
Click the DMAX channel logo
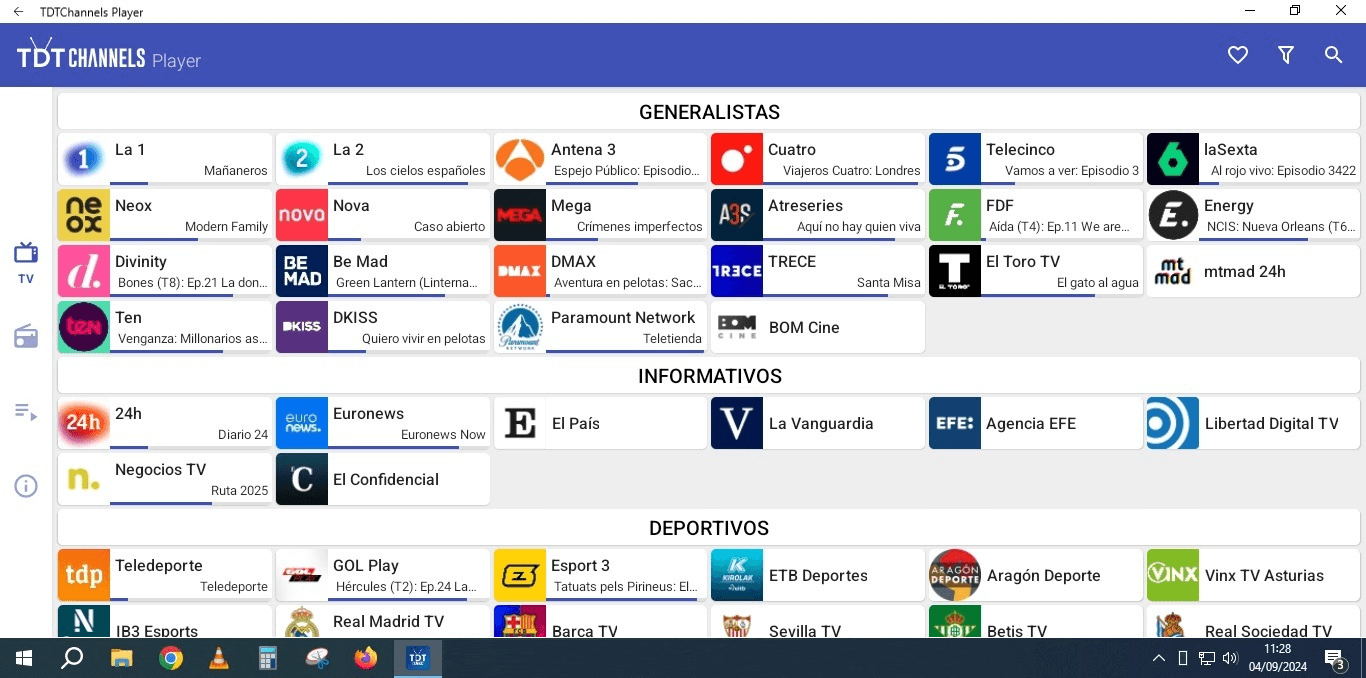click(x=520, y=271)
